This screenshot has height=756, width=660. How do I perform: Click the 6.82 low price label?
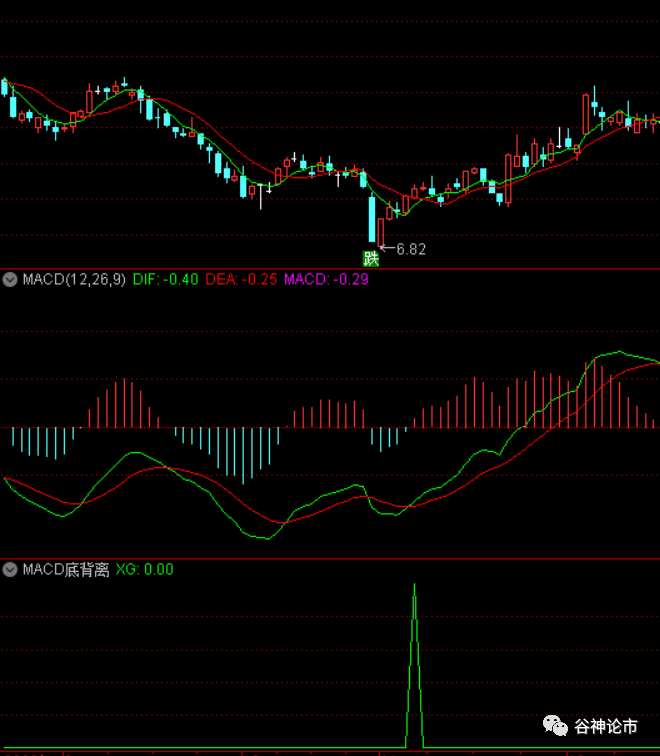click(411, 249)
